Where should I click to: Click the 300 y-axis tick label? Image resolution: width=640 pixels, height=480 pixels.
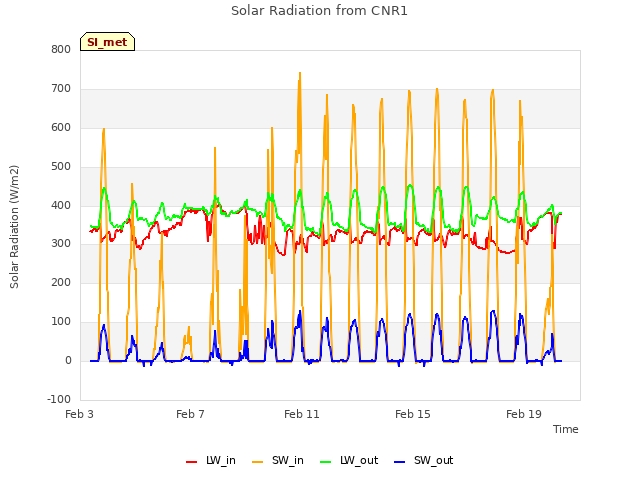click(61, 244)
